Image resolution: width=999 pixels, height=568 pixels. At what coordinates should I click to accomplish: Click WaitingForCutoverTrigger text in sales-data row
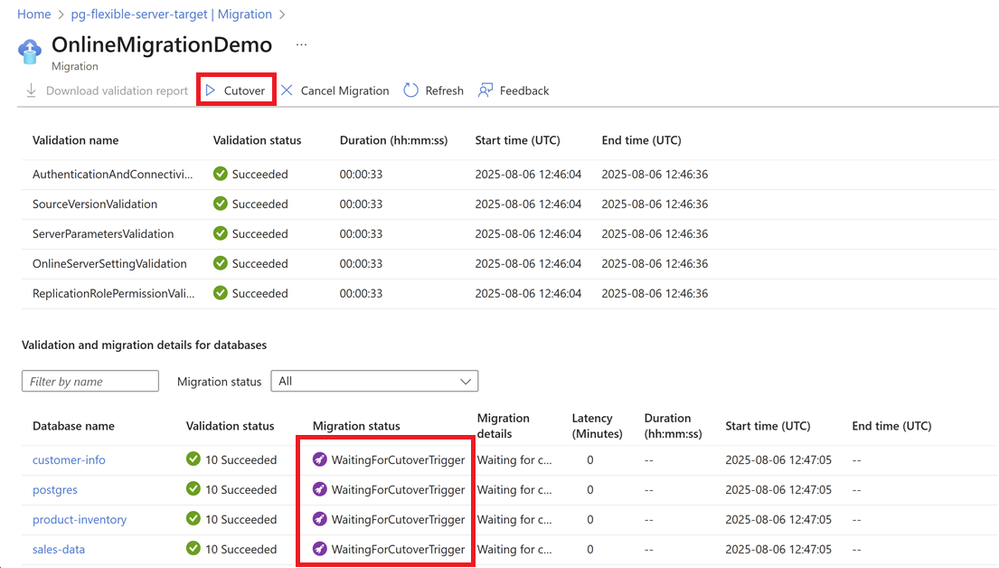point(398,549)
